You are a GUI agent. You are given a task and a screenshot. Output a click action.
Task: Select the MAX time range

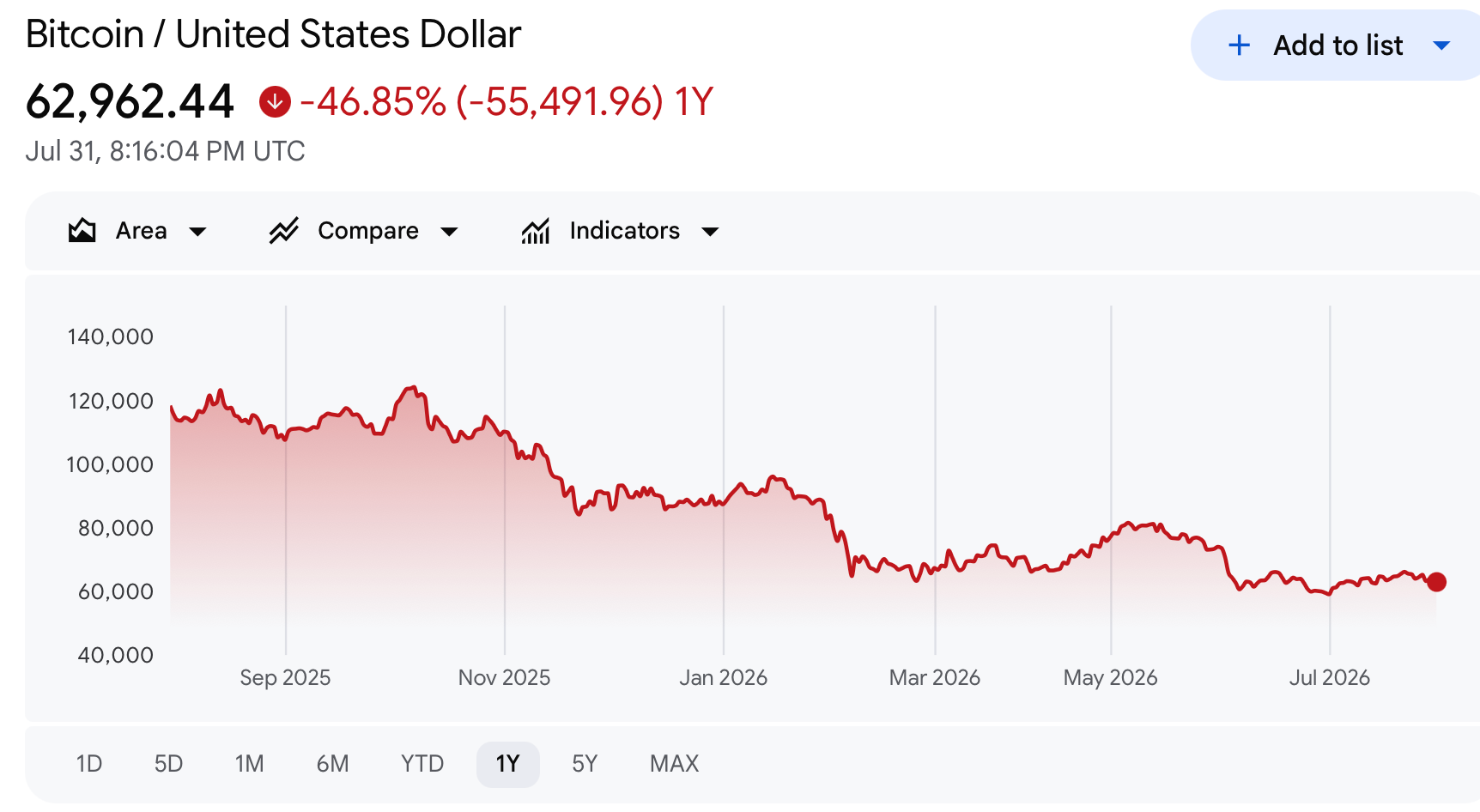[x=675, y=764]
